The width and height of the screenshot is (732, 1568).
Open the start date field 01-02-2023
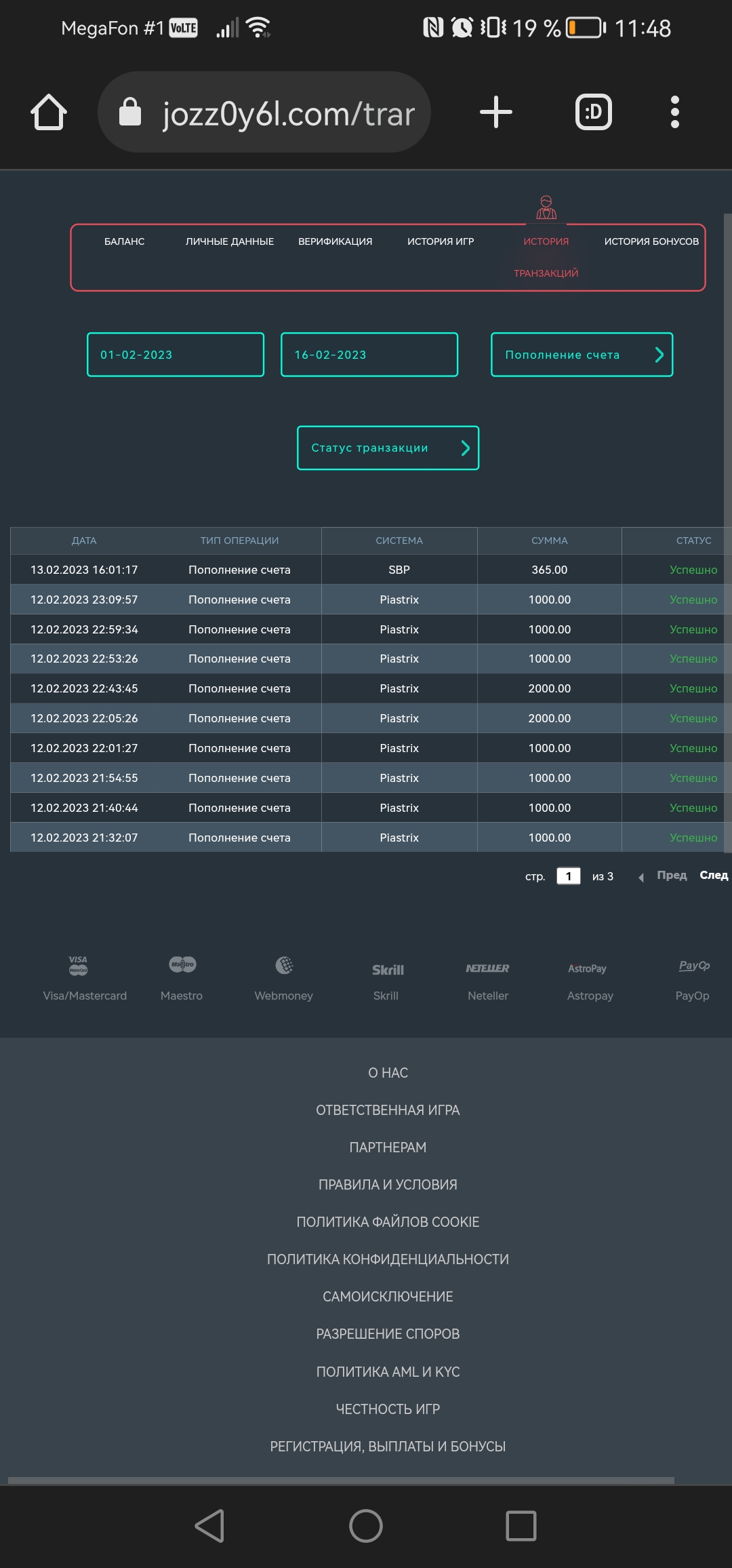tap(176, 355)
